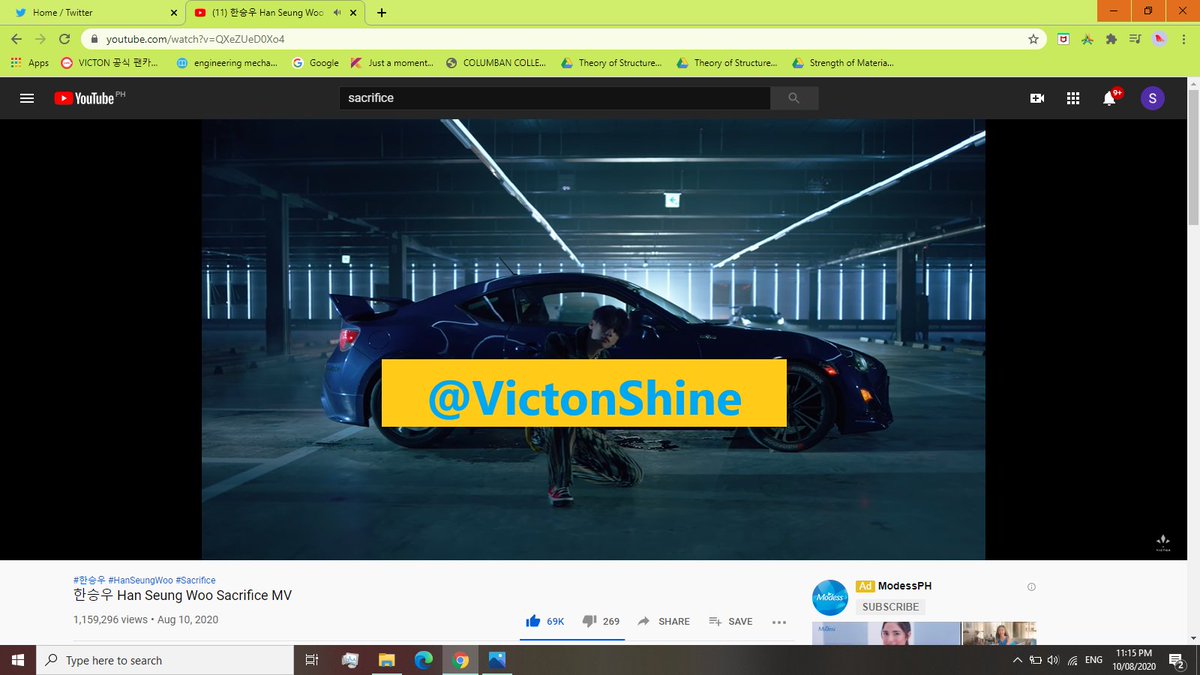Click the address bar URL

195,39
